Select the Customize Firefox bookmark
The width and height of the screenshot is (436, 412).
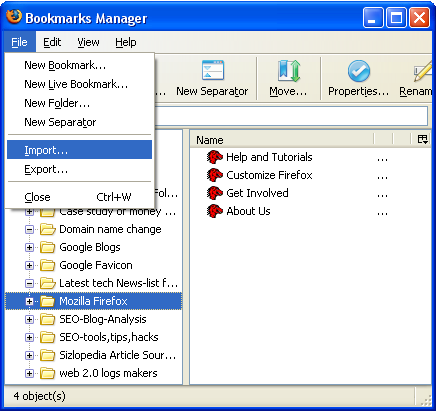tap(269, 175)
